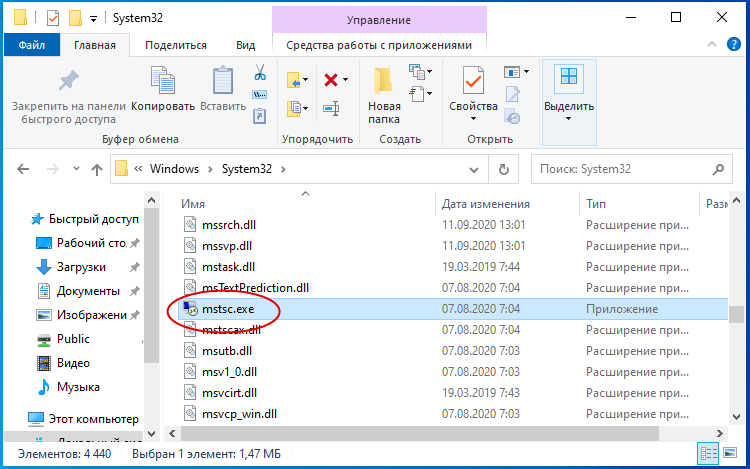This screenshot has width=750, height=469.
Task: Sort by Дата изменения column header
Action: point(485,204)
